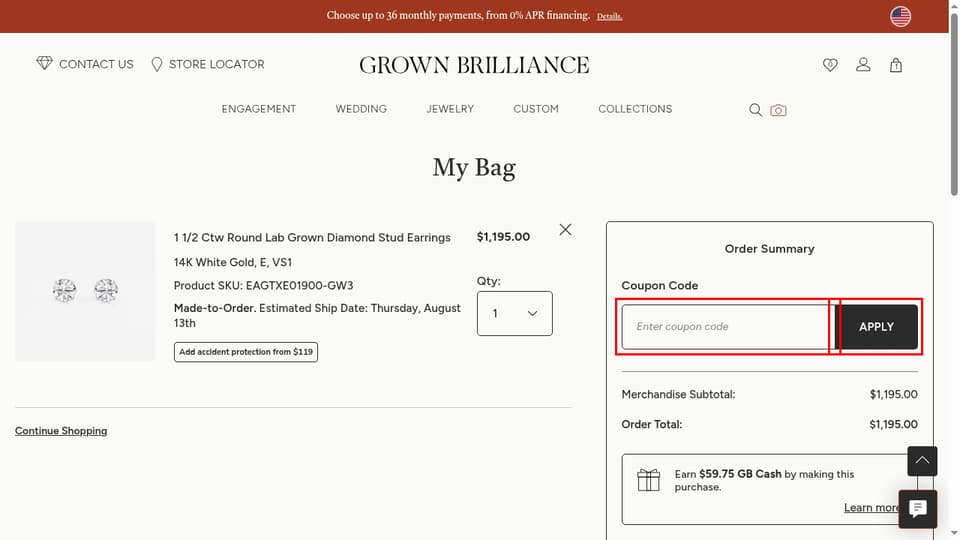Click the Order Summary heading
This screenshot has height=540, width=960.
[x=770, y=249]
